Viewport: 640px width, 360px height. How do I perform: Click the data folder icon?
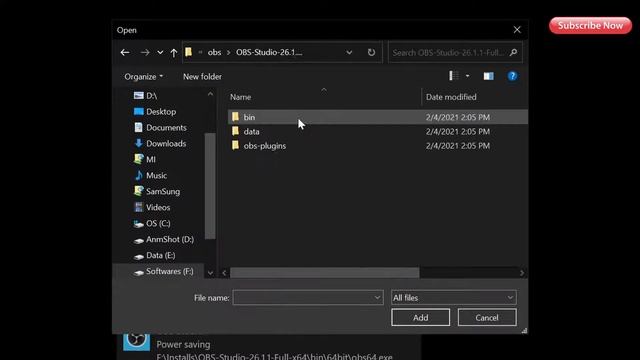coord(235,131)
